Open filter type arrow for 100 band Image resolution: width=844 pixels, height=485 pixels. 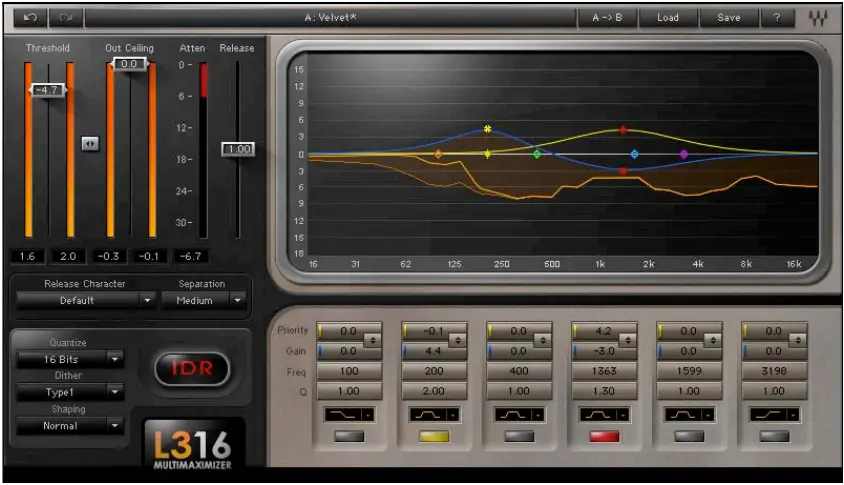coord(368,415)
